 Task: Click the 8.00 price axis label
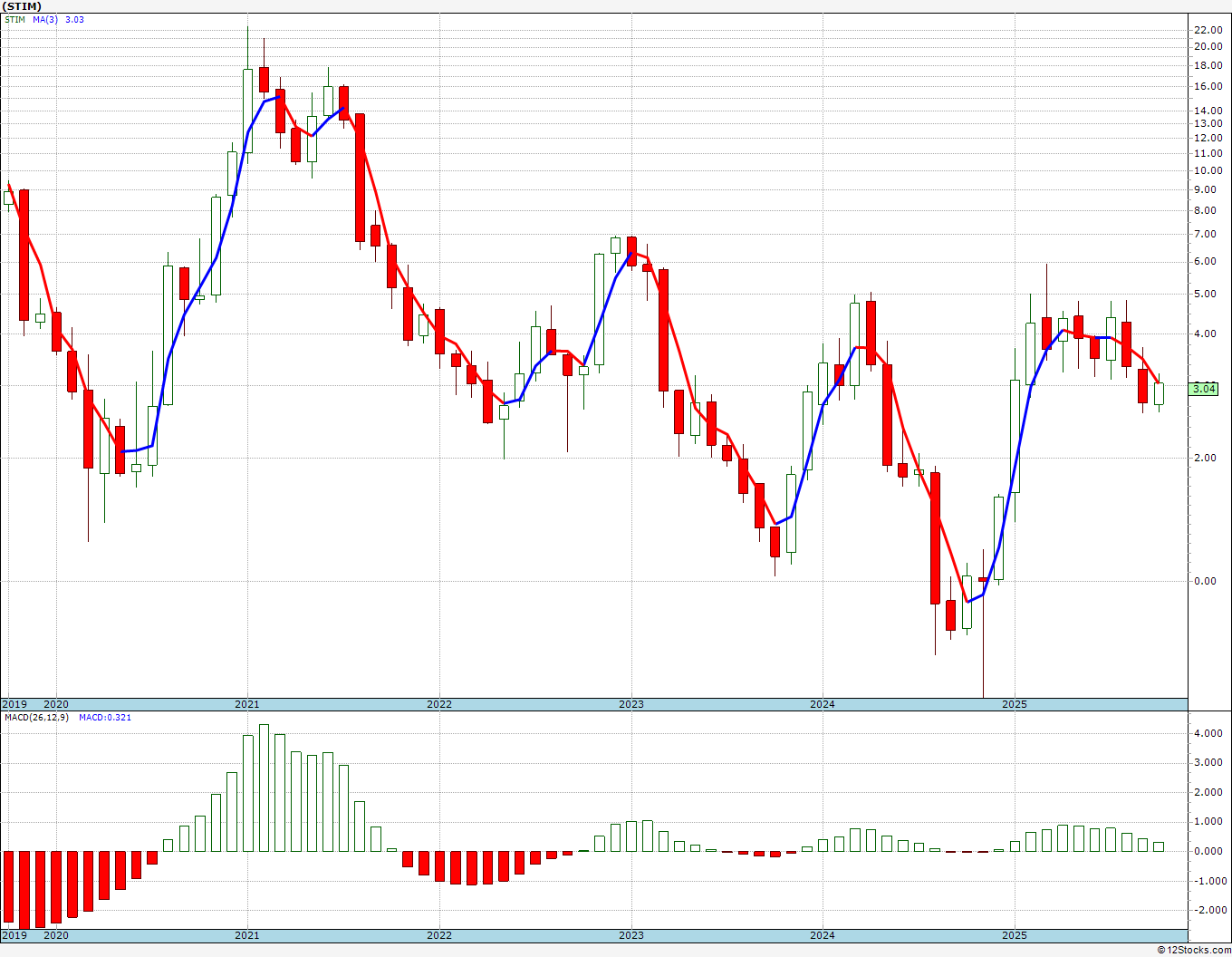pos(1205,210)
